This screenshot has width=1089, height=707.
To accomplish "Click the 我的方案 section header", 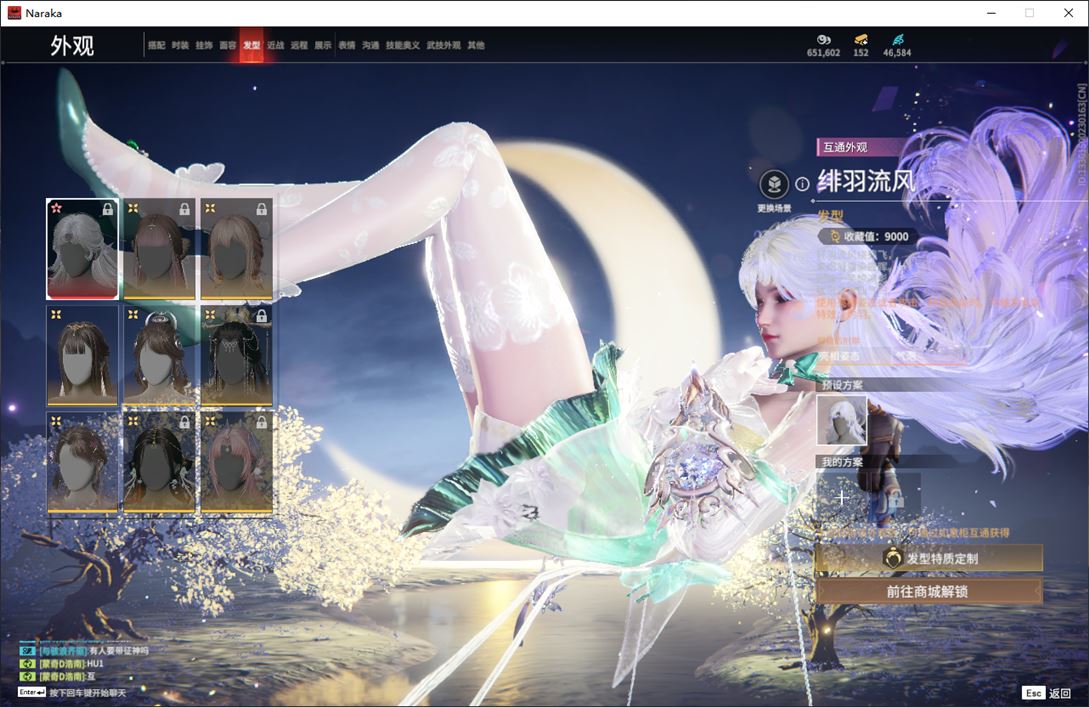I will 842,463.
